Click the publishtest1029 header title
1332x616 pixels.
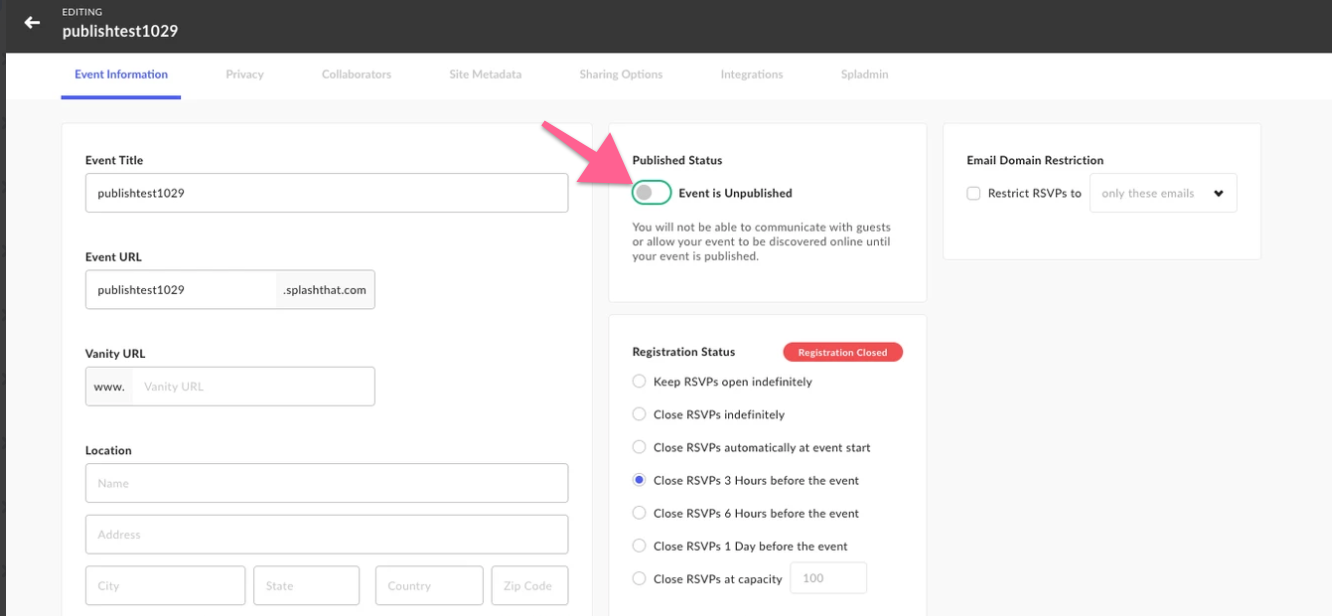point(120,31)
